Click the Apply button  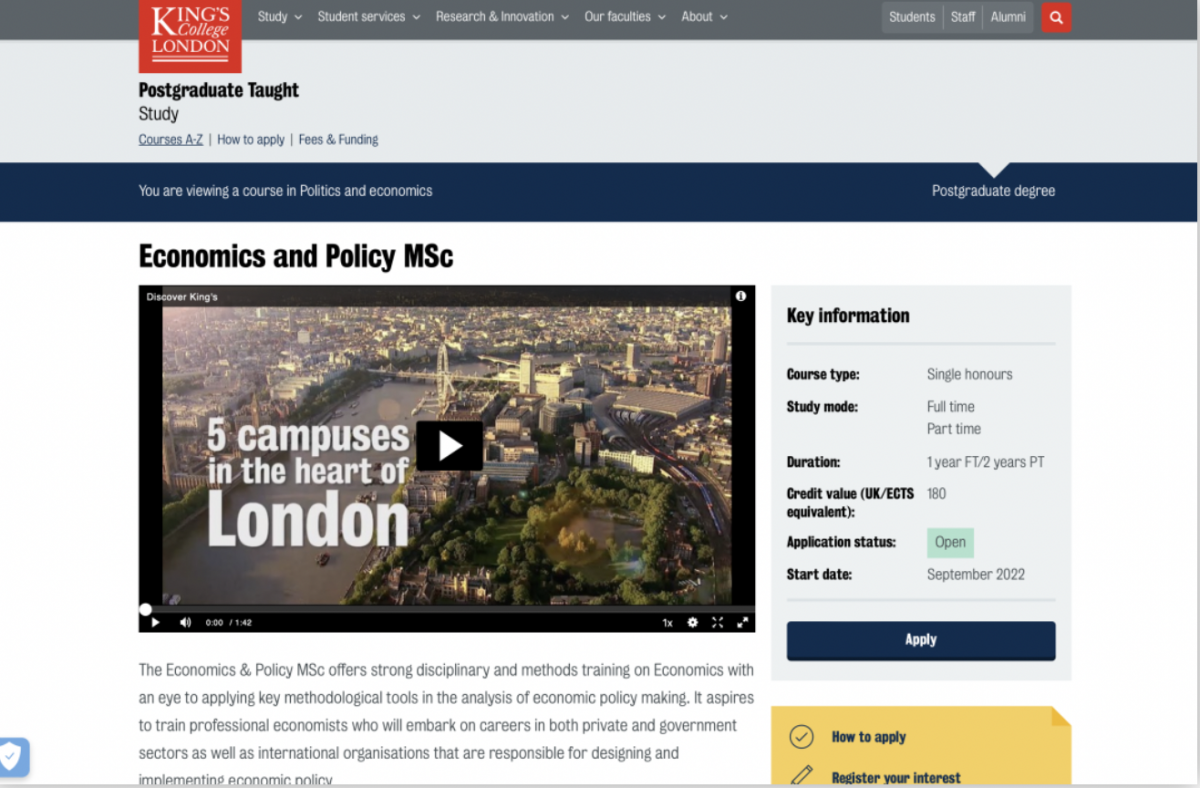click(921, 640)
